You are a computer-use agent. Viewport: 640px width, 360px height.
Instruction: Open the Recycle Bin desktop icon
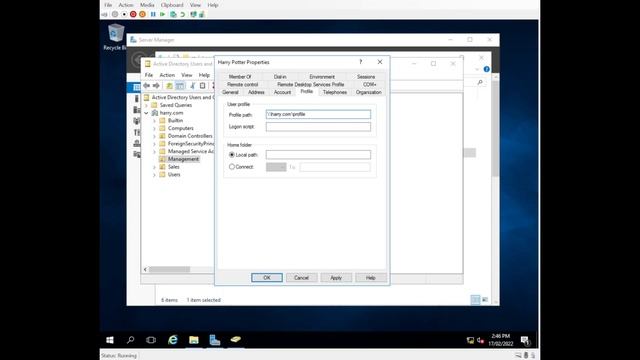(x=116, y=37)
